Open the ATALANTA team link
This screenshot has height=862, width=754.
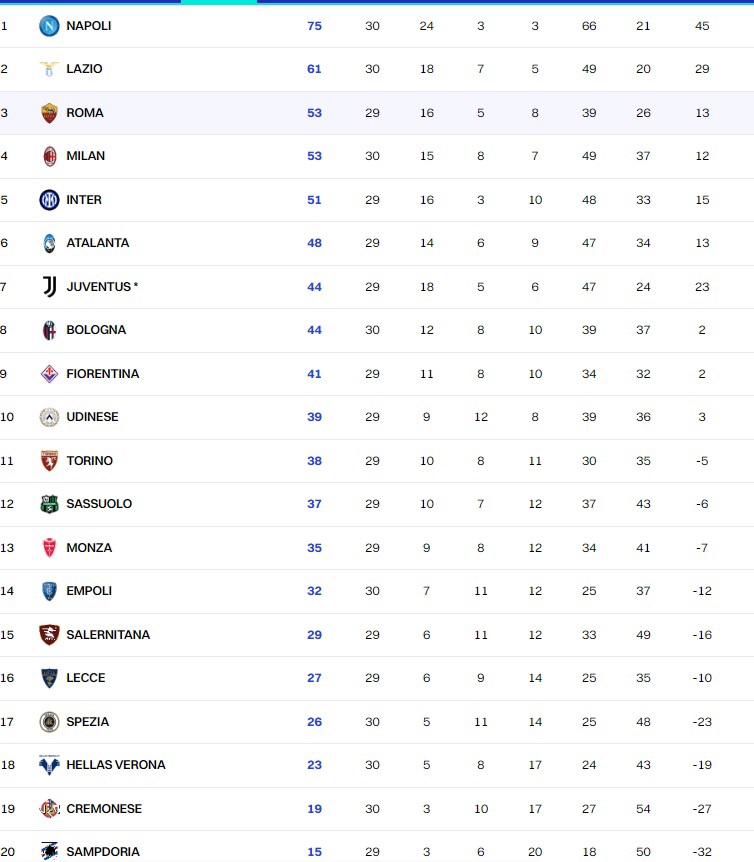tap(98, 243)
